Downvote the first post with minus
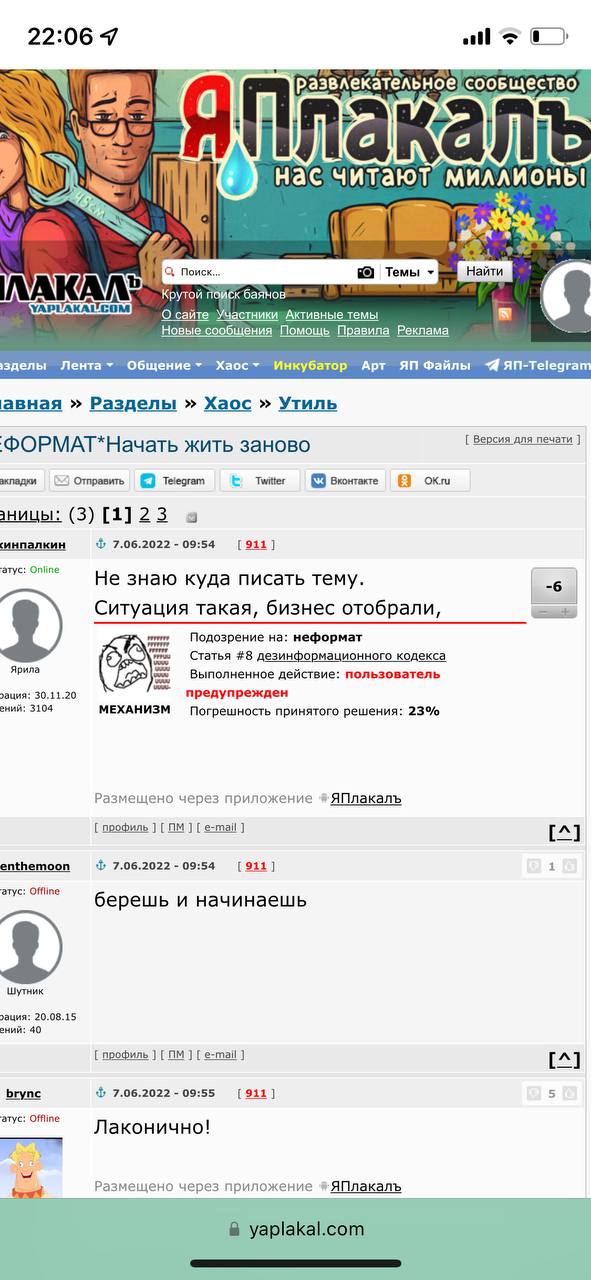 (x=542, y=611)
